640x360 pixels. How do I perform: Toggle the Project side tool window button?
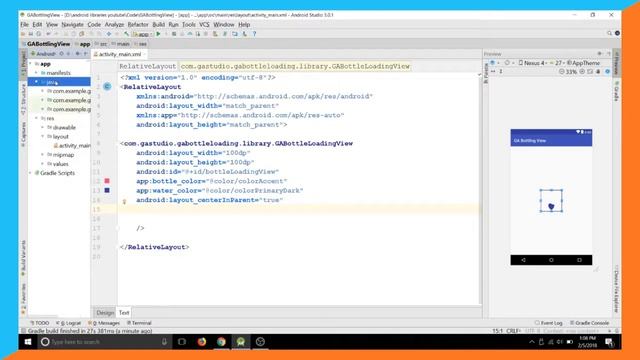[x=24, y=65]
